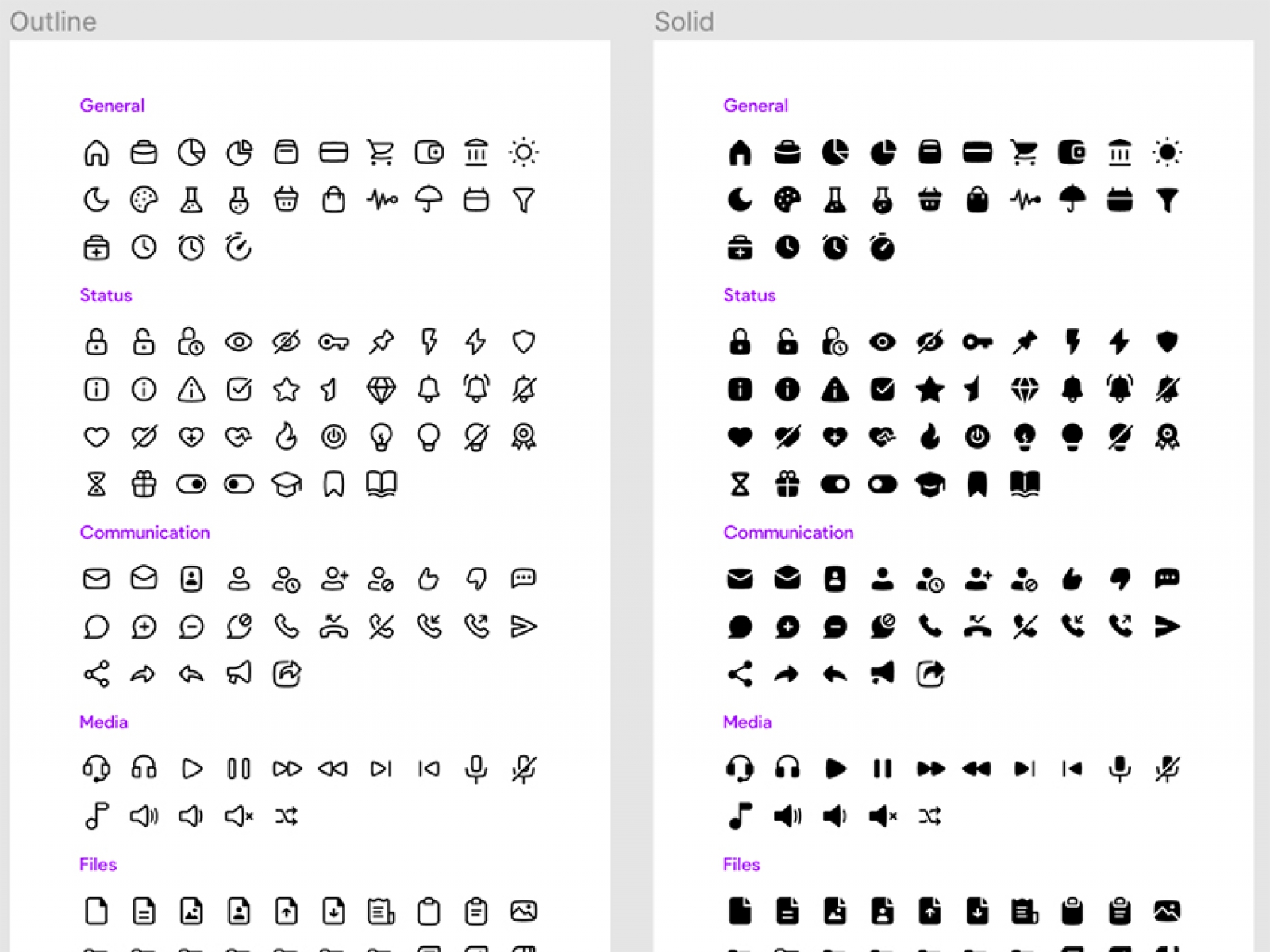Select the sun brightness icon in General row
This screenshot has width=1270, height=952.
(525, 152)
